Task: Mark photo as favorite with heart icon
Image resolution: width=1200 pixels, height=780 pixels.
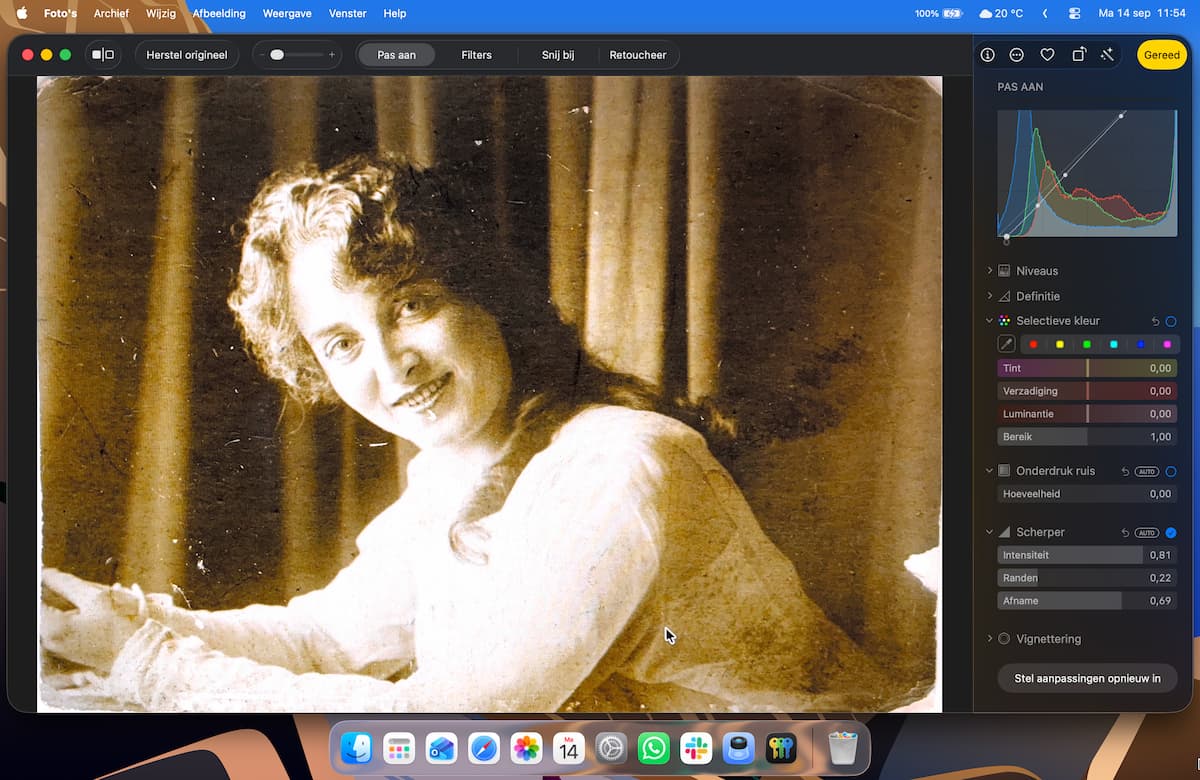Action: pyautogui.click(x=1047, y=55)
